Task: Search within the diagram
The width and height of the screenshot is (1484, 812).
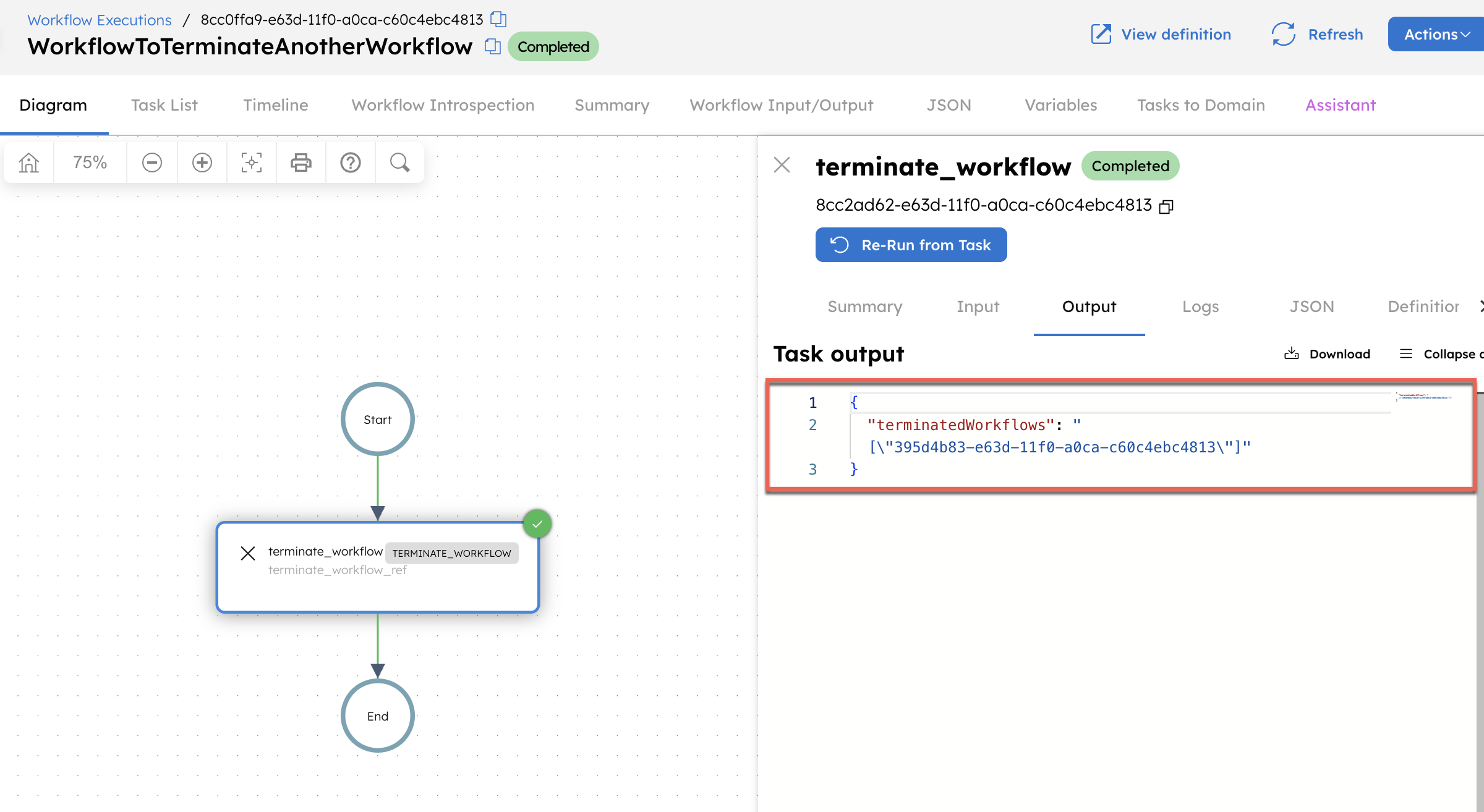Action: coord(400,163)
